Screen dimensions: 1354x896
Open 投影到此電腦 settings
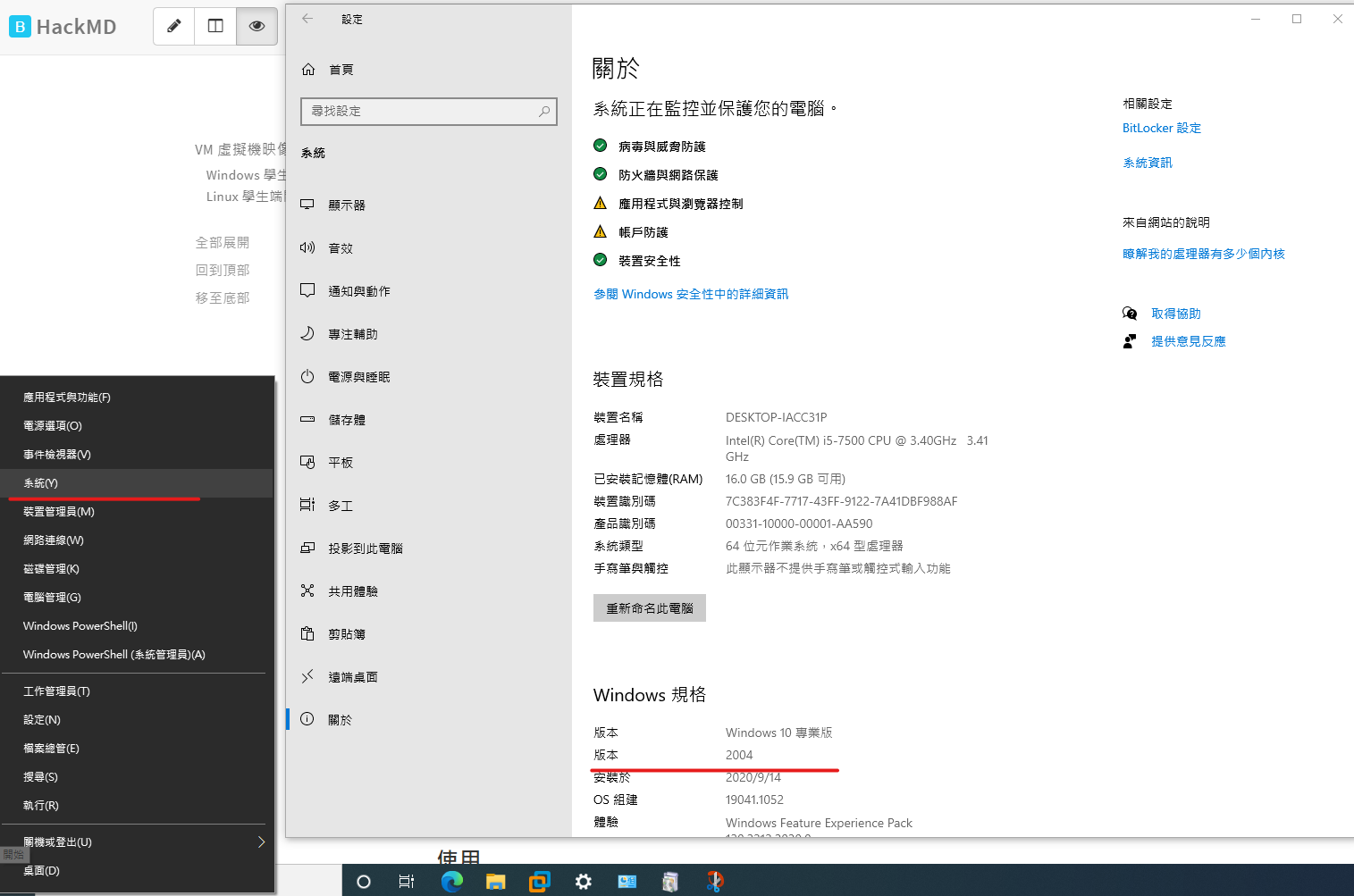tap(429, 548)
